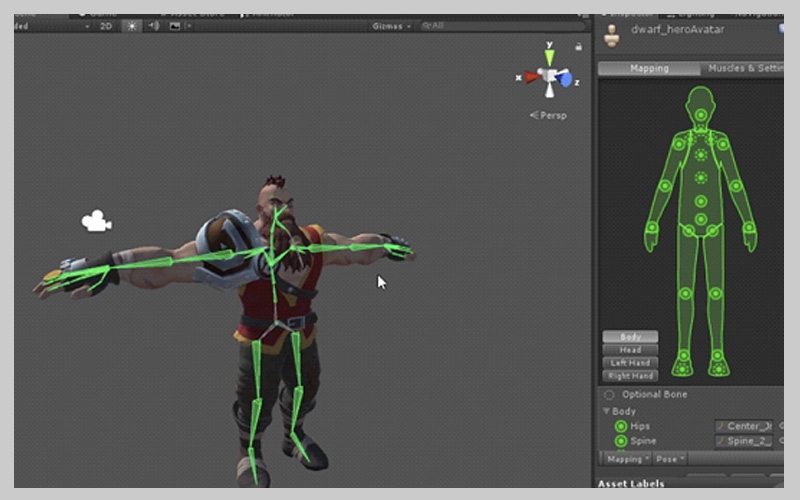This screenshot has width=800, height=500.
Task: Click the blue Z axis gizmo cone
Action: click(x=566, y=80)
